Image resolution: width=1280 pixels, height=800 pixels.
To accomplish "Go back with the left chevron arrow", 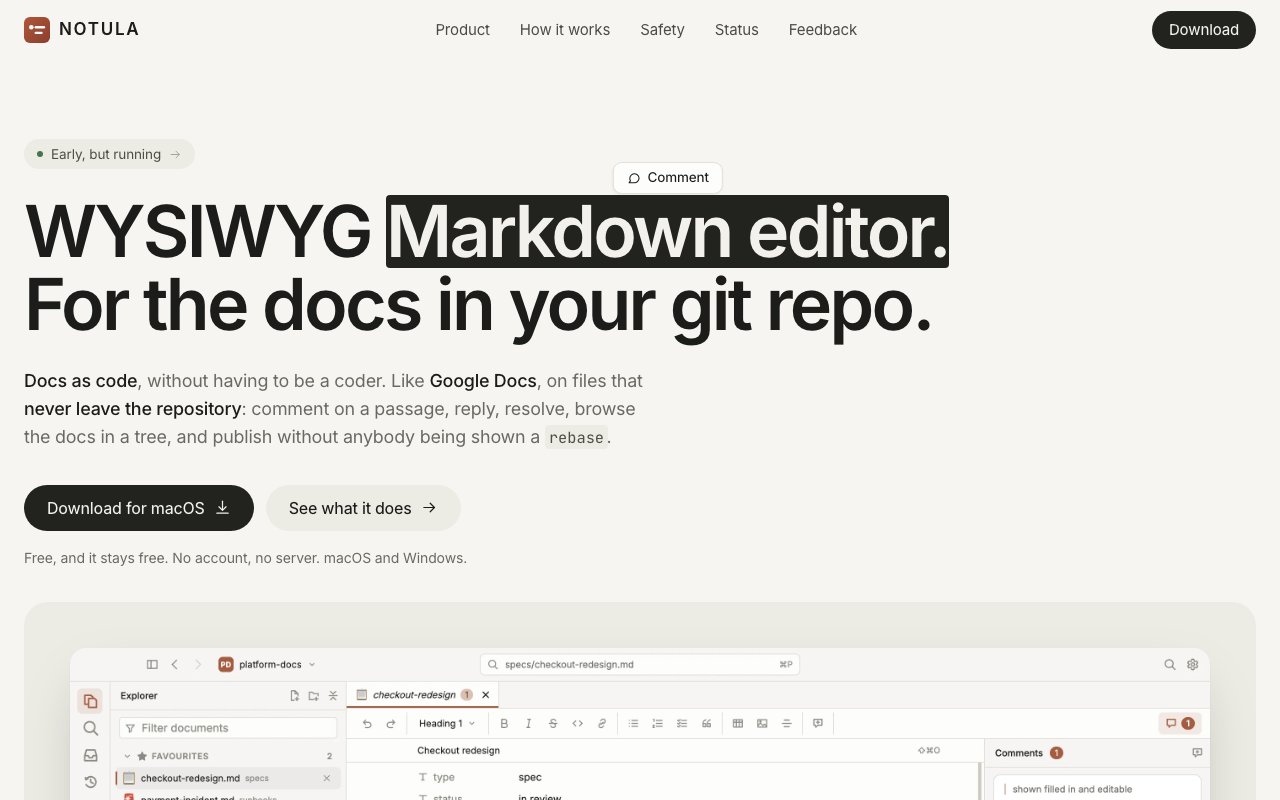I will [175, 664].
